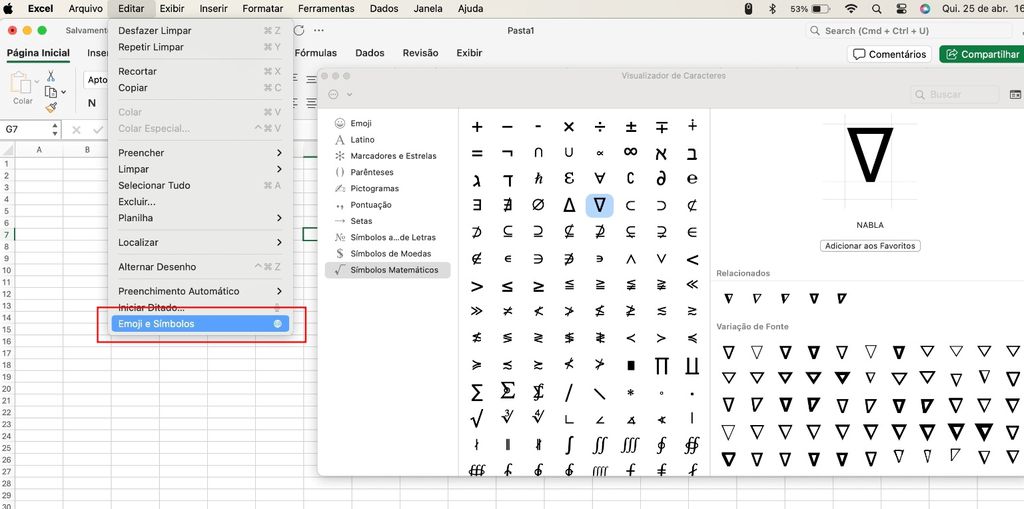Viewport: 1024px width, 509px height.
Task: Select the equals sign symbol
Action: (477, 153)
